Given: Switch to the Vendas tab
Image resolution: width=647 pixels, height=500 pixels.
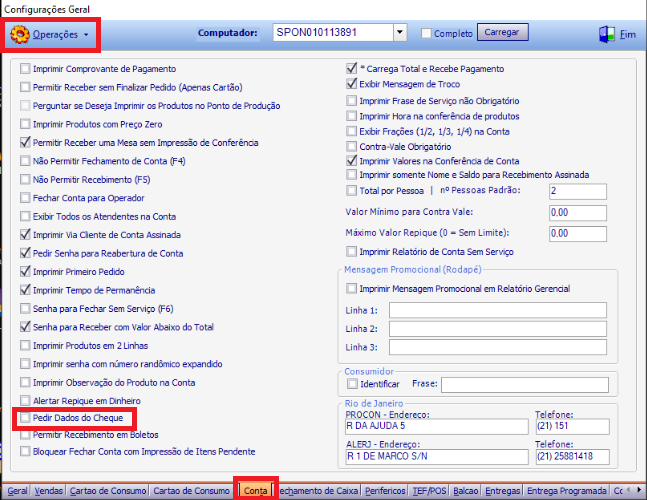Looking at the screenshot, I should click(49, 491).
